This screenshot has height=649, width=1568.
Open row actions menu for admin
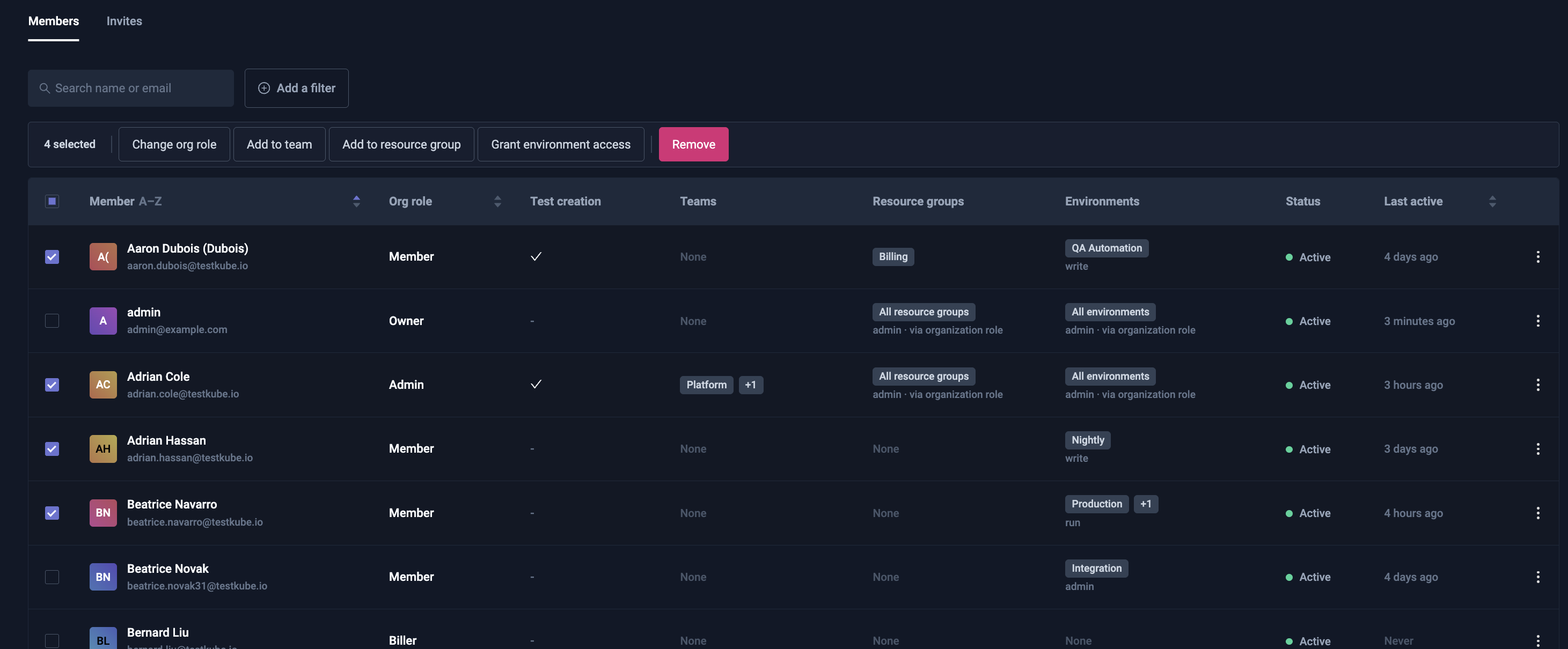pyautogui.click(x=1537, y=321)
